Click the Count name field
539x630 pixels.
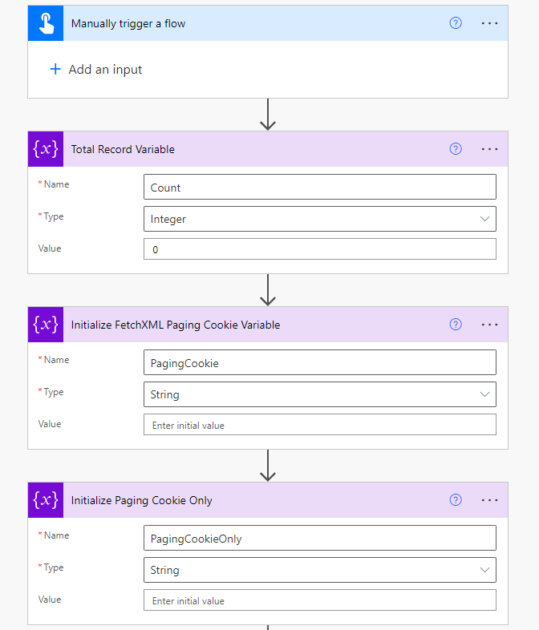[x=320, y=187]
